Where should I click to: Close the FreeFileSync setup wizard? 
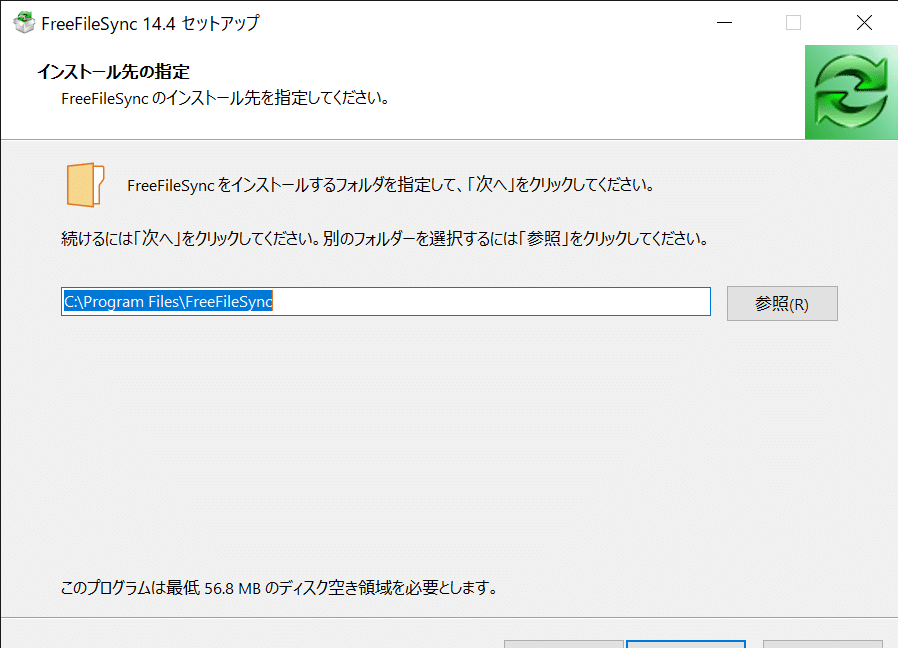864,21
